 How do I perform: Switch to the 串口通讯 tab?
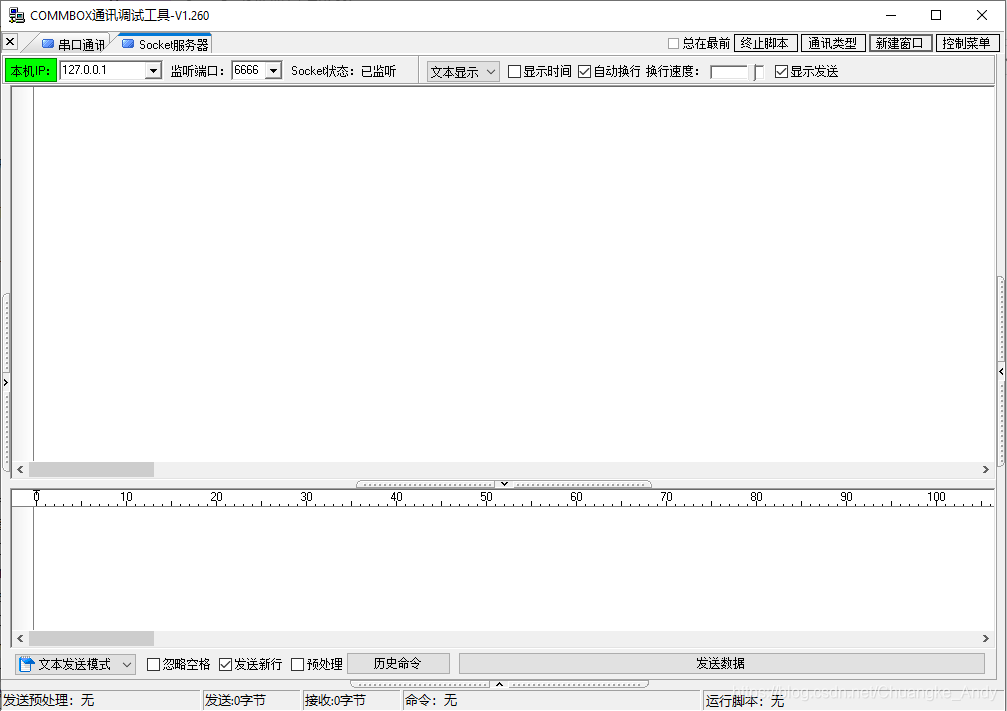point(73,44)
